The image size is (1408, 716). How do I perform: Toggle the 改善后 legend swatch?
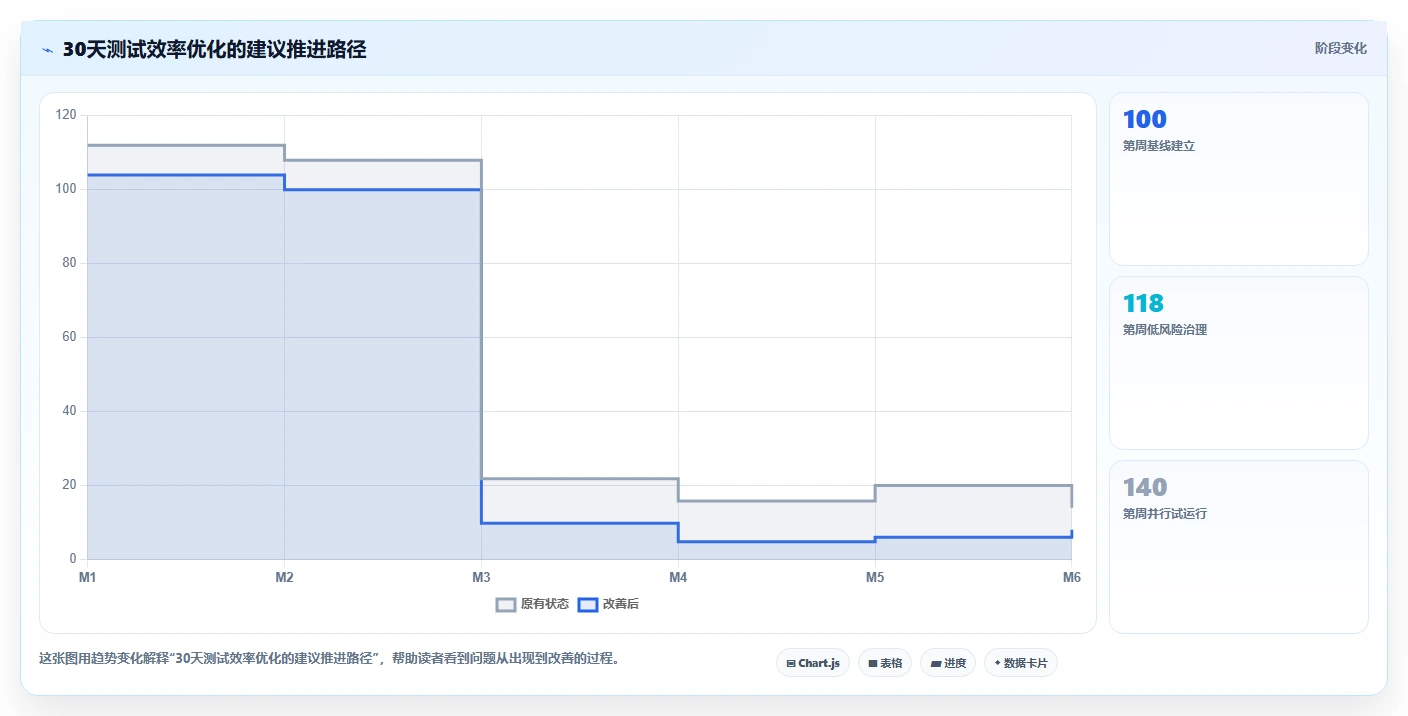coord(588,604)
